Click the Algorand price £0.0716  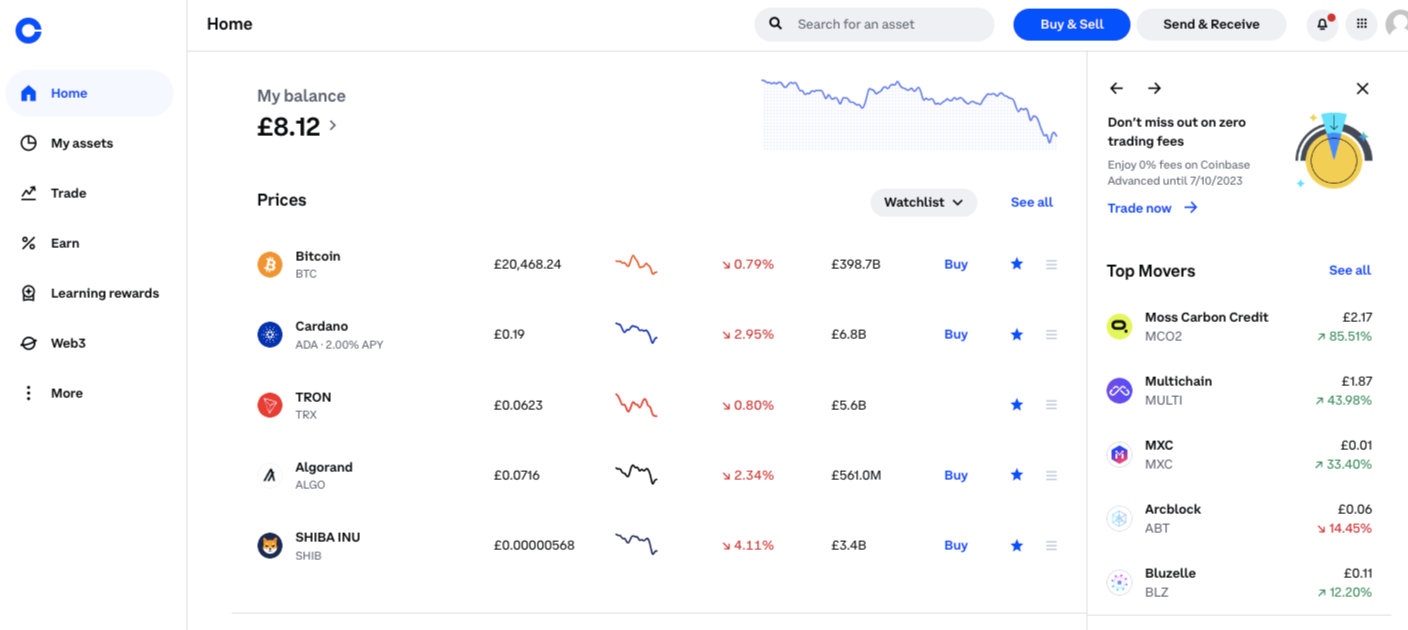point(517,475)
